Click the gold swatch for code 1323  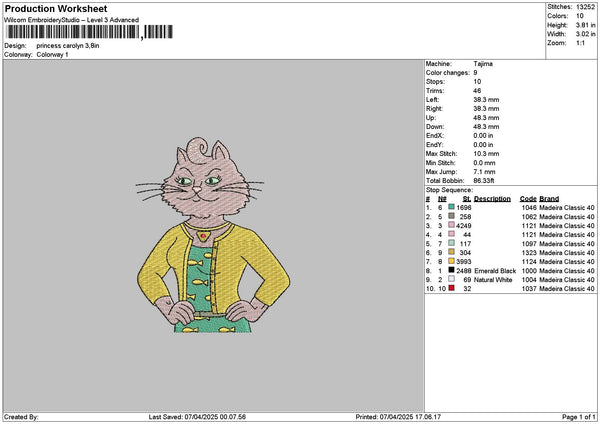[x=451, y=252]
